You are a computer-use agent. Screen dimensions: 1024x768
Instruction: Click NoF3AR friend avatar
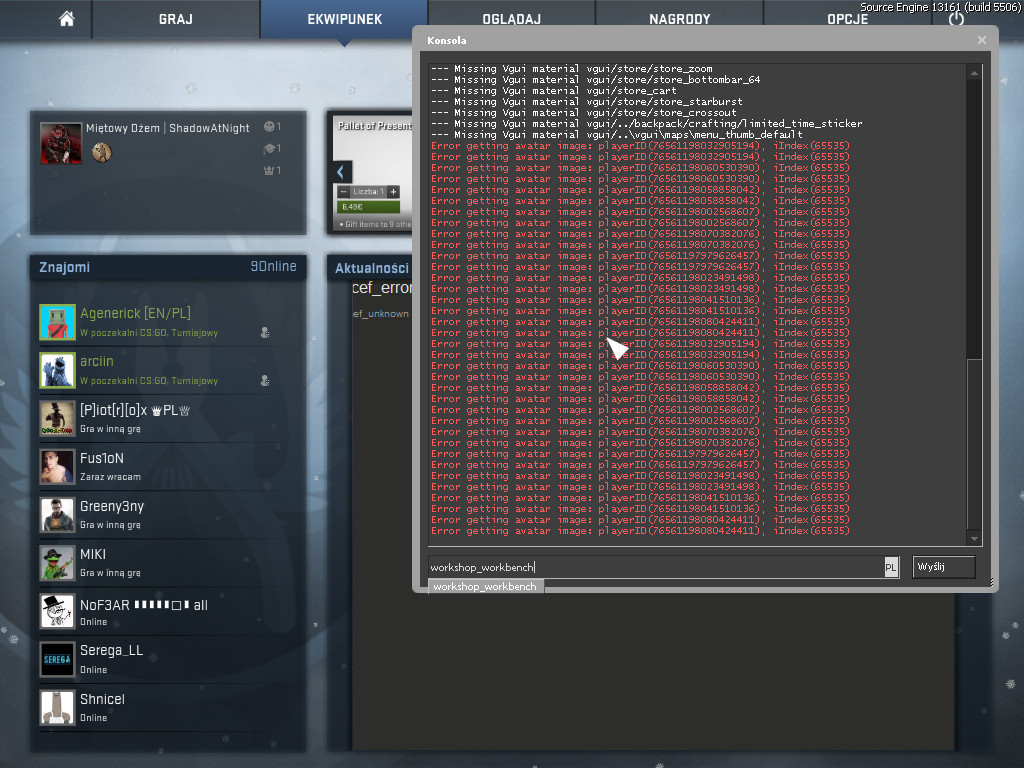[57, 611]
